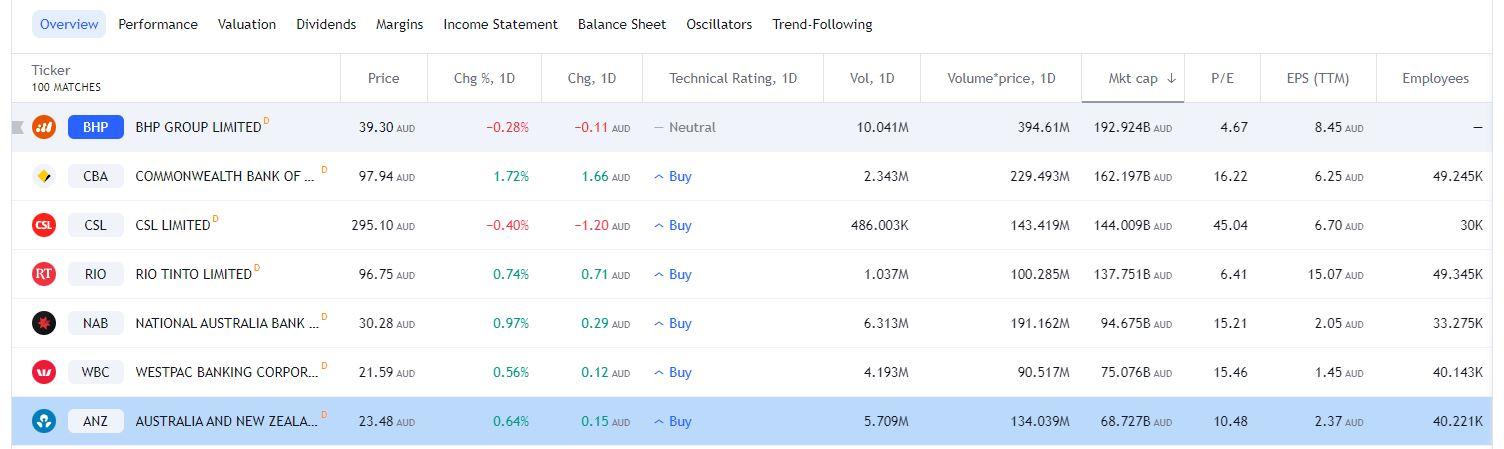Sort by Volume*price, 1D column

[x=1001, y=78]
